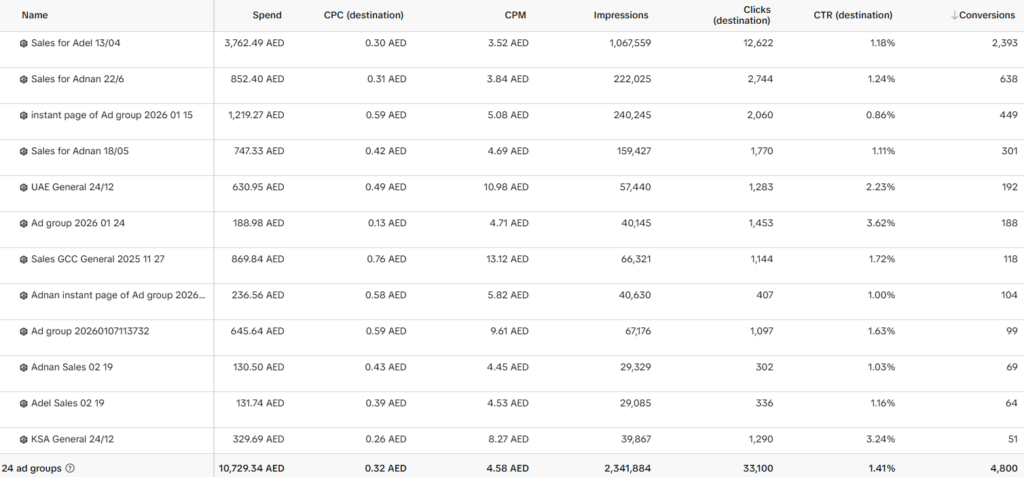Select the 1,067,559 impressions cell
The image size is (1024, 477).
click(628, 43)
